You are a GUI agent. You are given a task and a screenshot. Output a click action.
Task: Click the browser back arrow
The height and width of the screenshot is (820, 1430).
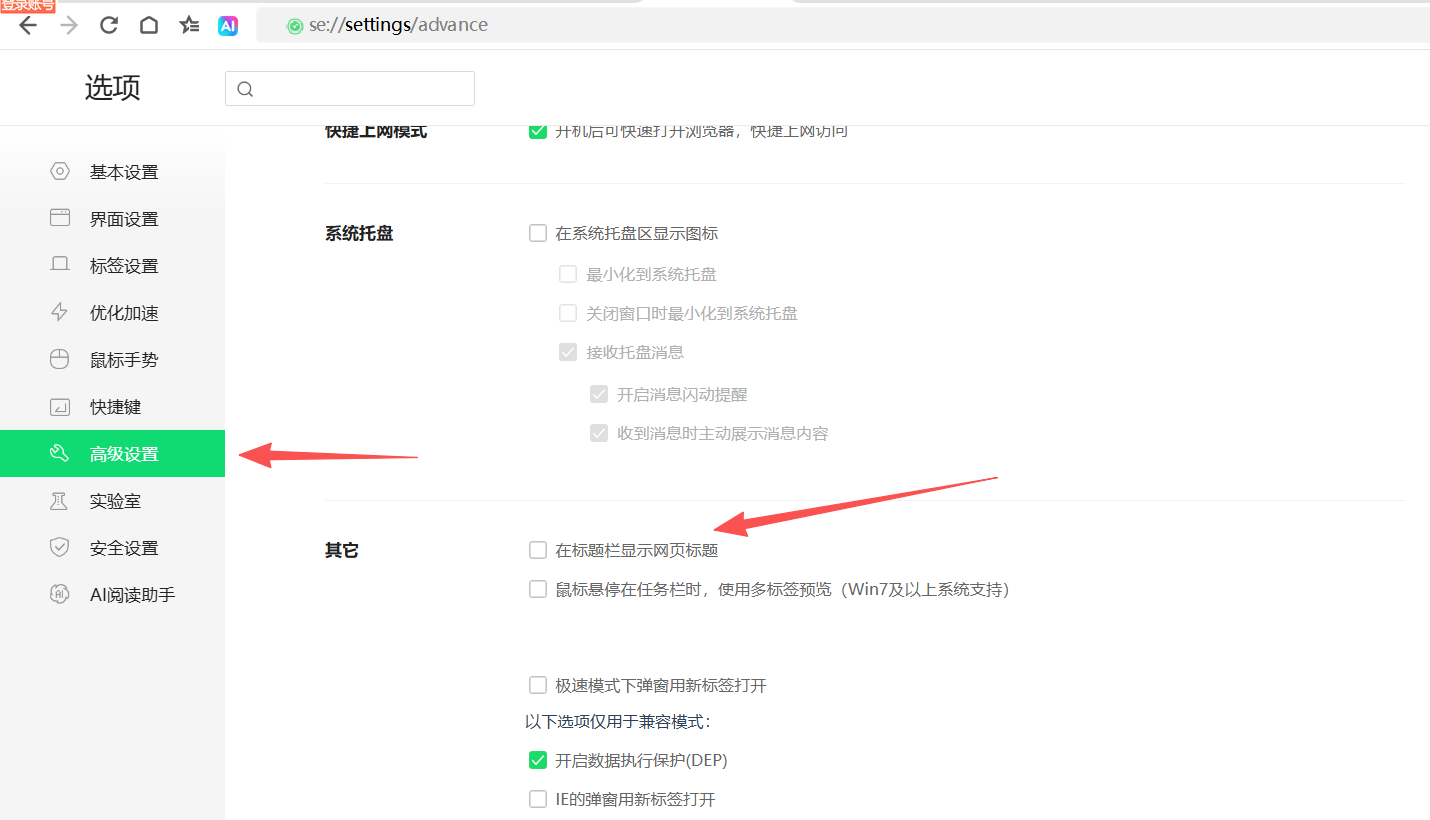(28, 25)
